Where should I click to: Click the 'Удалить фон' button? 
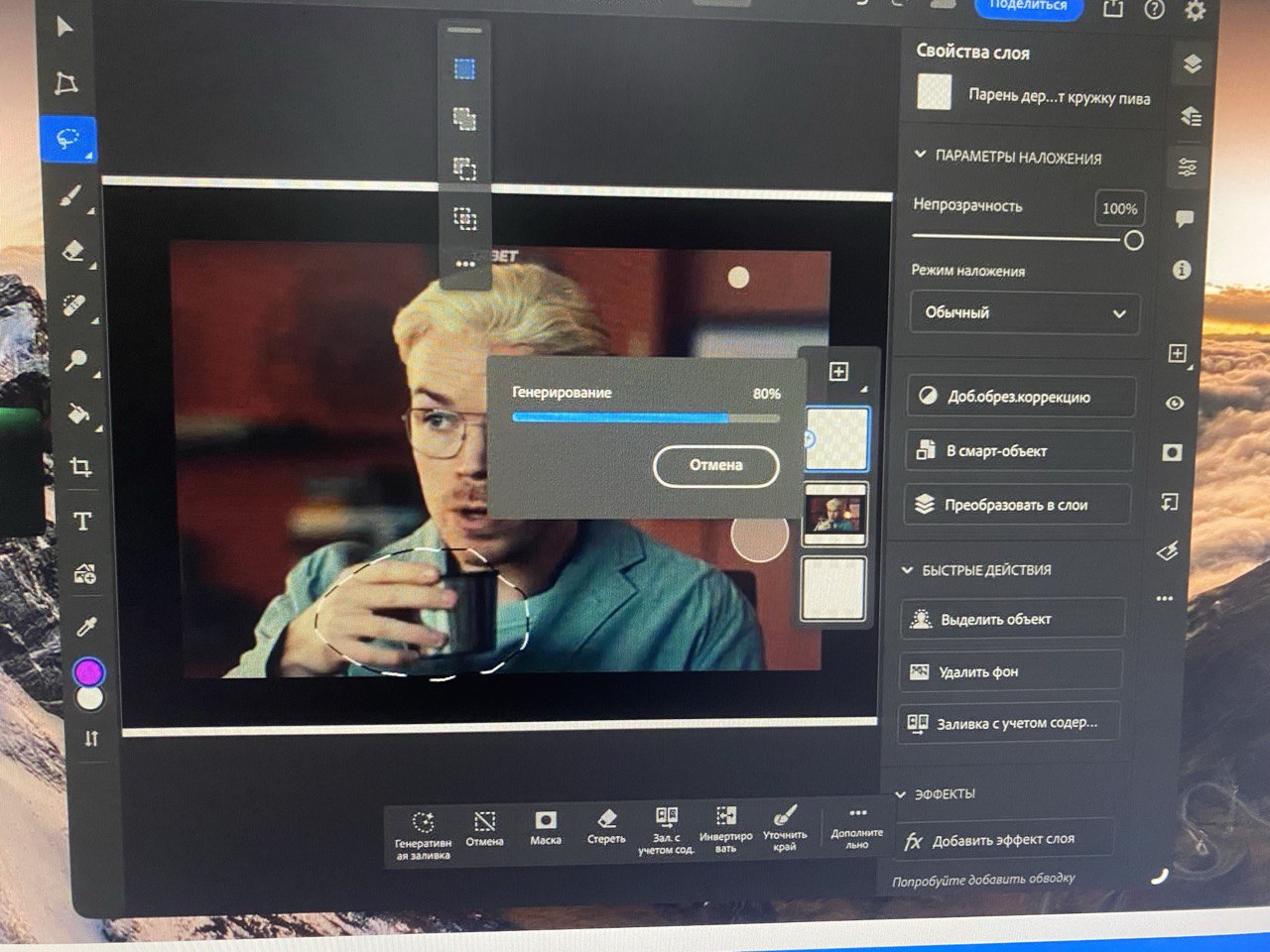tap(1011, 672)
